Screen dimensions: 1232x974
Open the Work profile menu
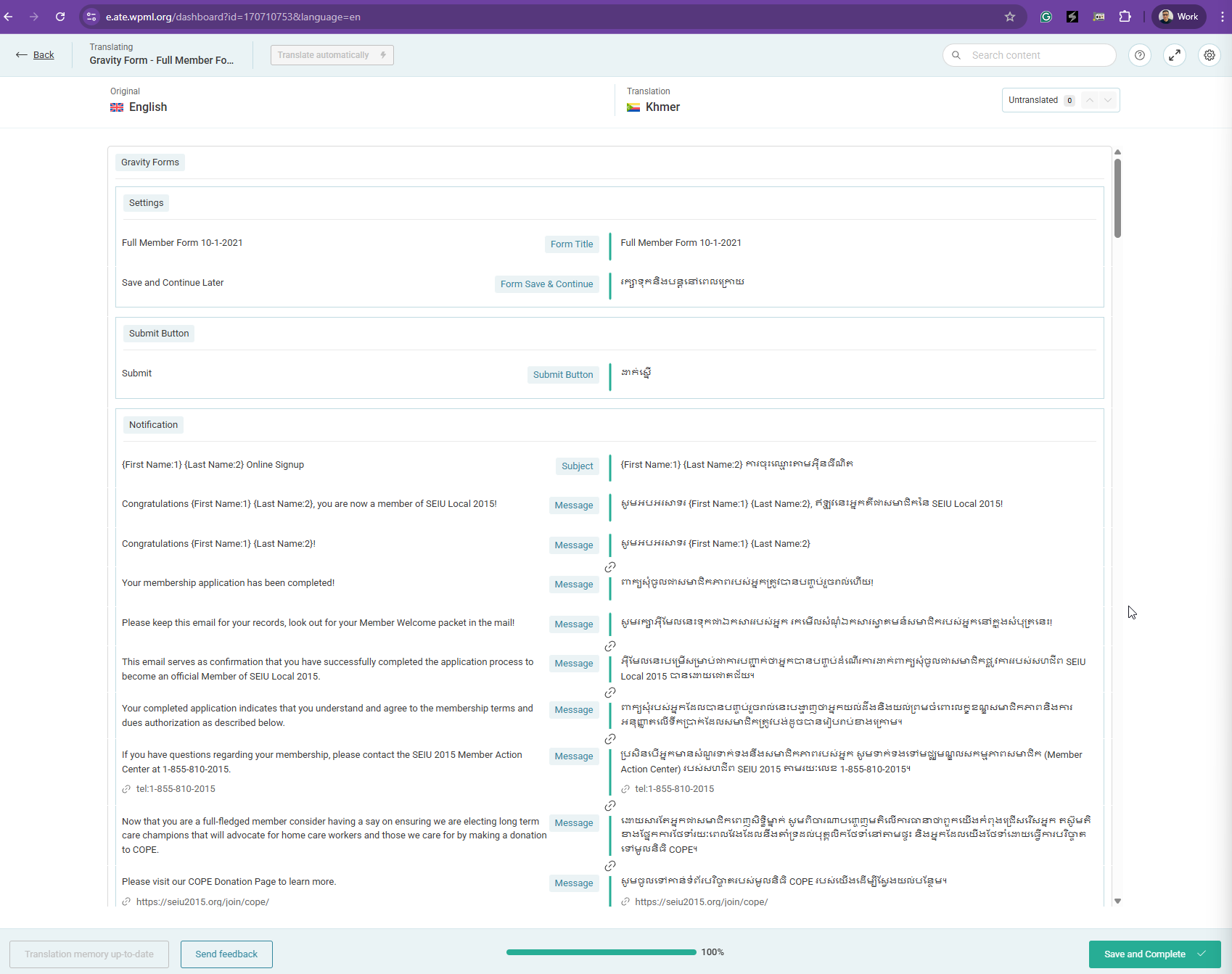(1179, 17)
